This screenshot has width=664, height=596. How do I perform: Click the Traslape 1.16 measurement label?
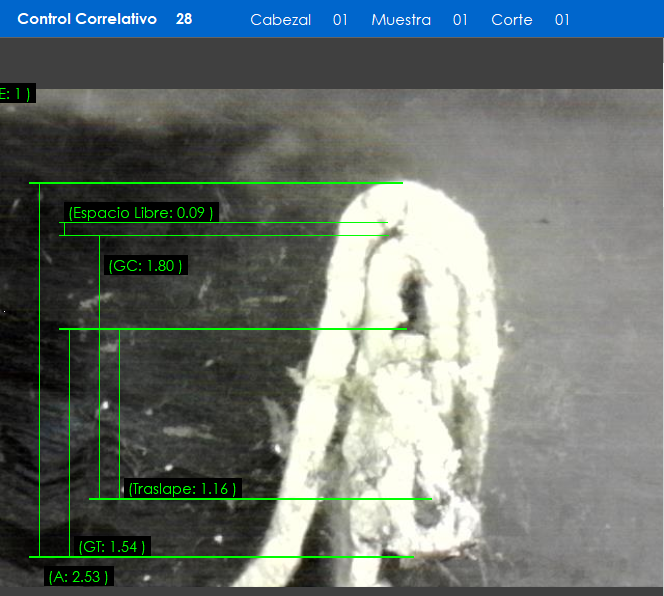[x=182, y=489]
